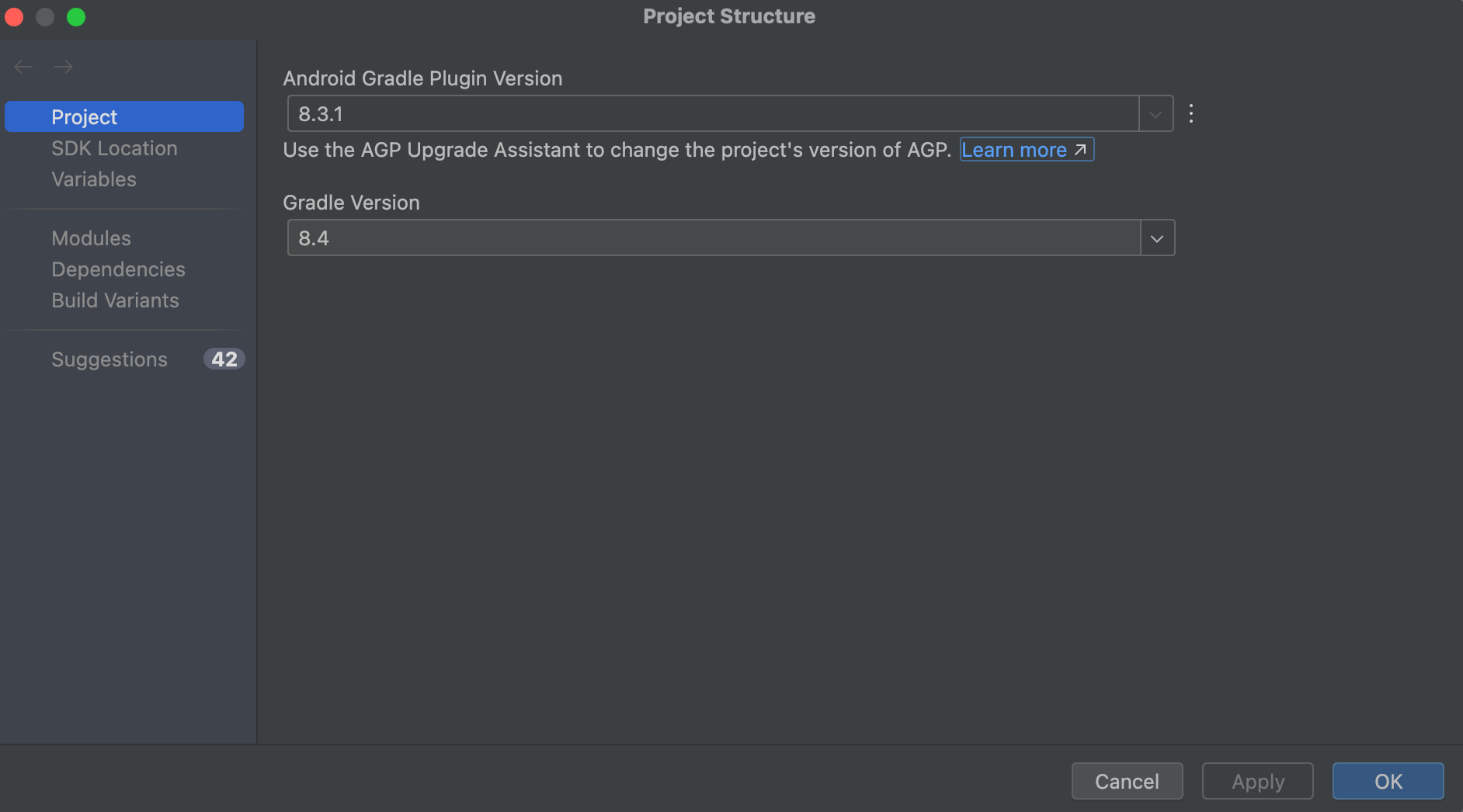
Task: Open the Build Variants section
Action: point(115,300)
